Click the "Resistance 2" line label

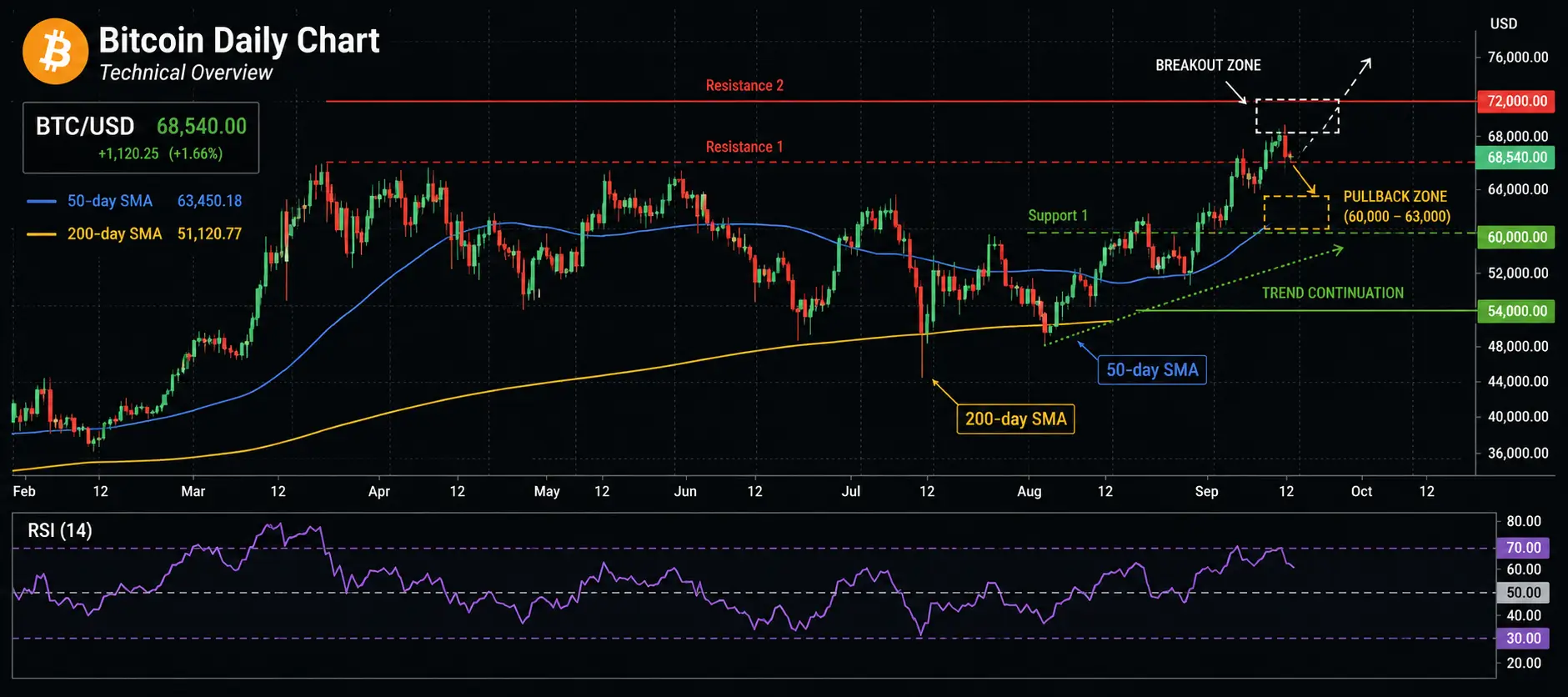pyautogui.click(x=744, y=85)
